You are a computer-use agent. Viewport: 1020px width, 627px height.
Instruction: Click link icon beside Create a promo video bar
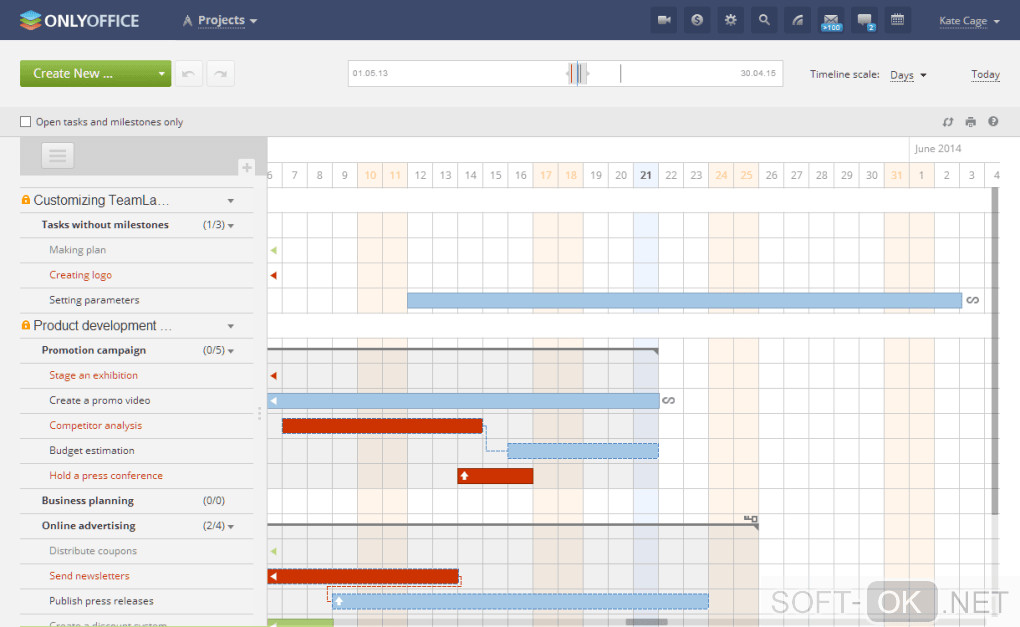pos(669,400)
